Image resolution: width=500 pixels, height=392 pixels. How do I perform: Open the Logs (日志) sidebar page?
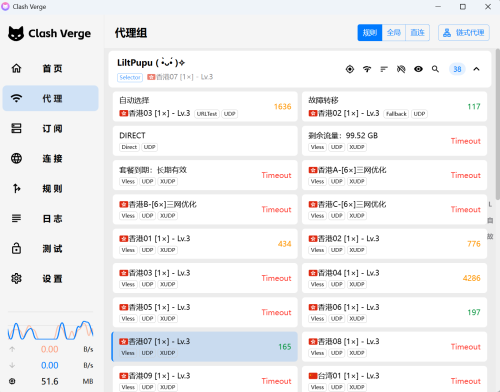click(x=50, y=218)
